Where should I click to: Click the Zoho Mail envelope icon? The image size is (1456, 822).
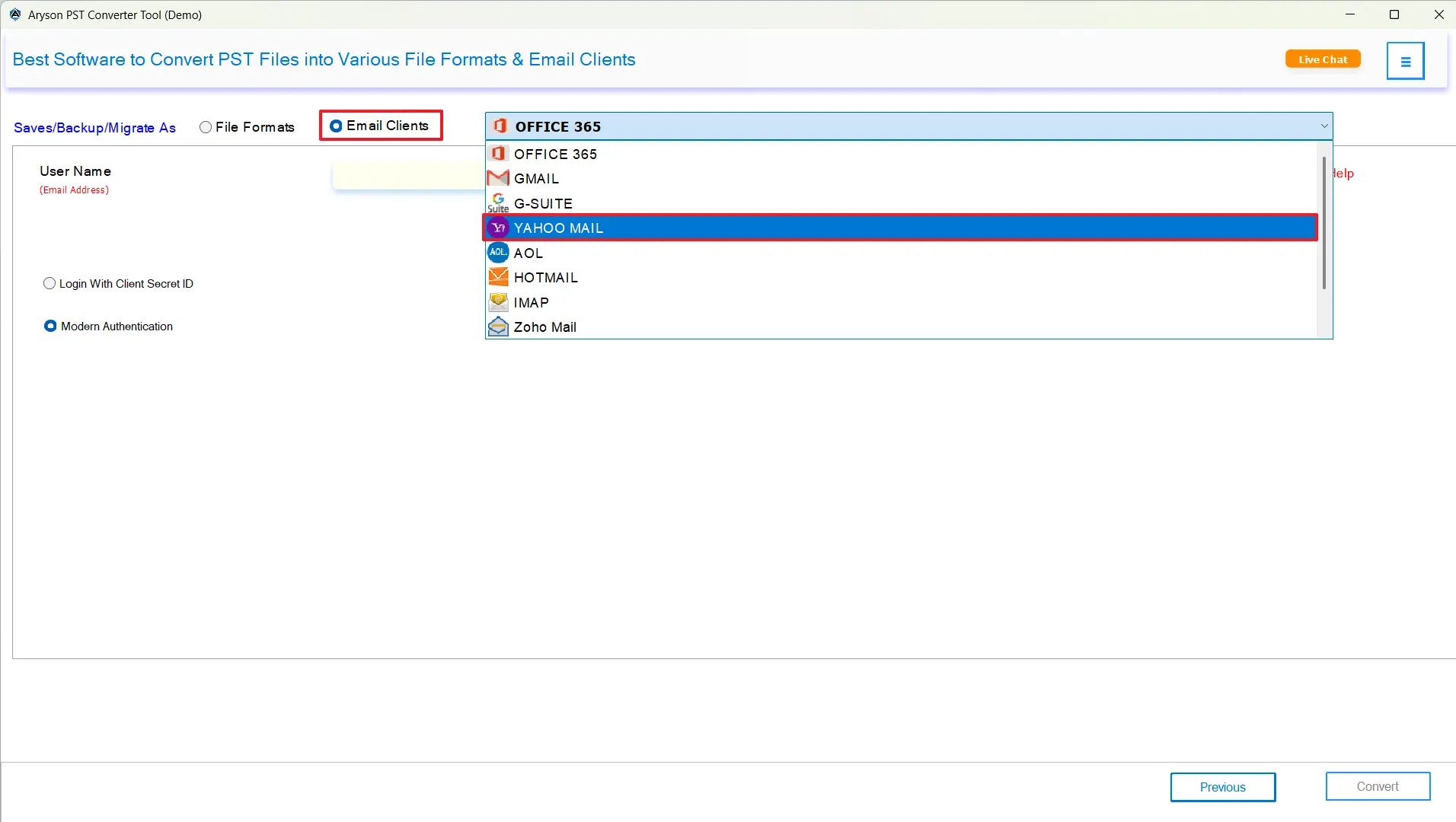point(498,327)
